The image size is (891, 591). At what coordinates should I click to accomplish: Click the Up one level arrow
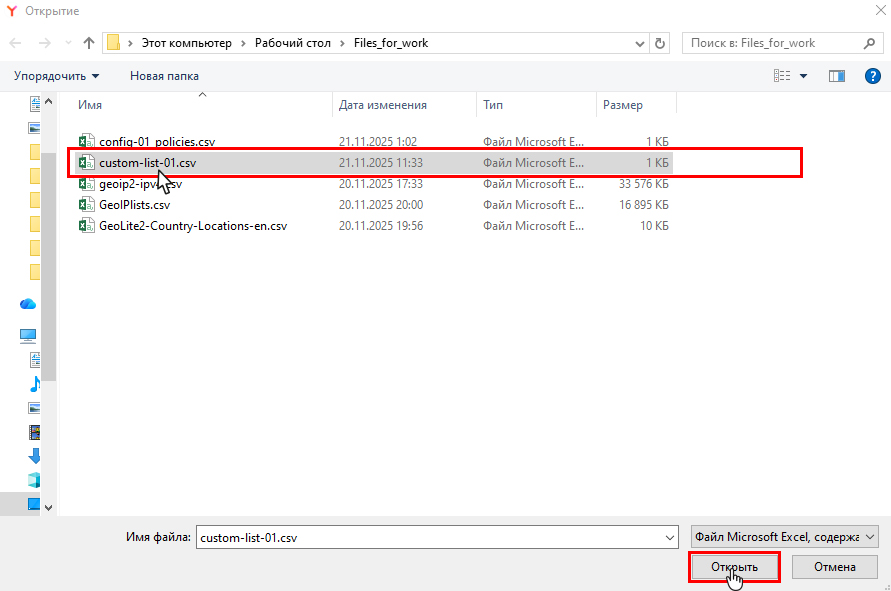[x=89, y=43]
